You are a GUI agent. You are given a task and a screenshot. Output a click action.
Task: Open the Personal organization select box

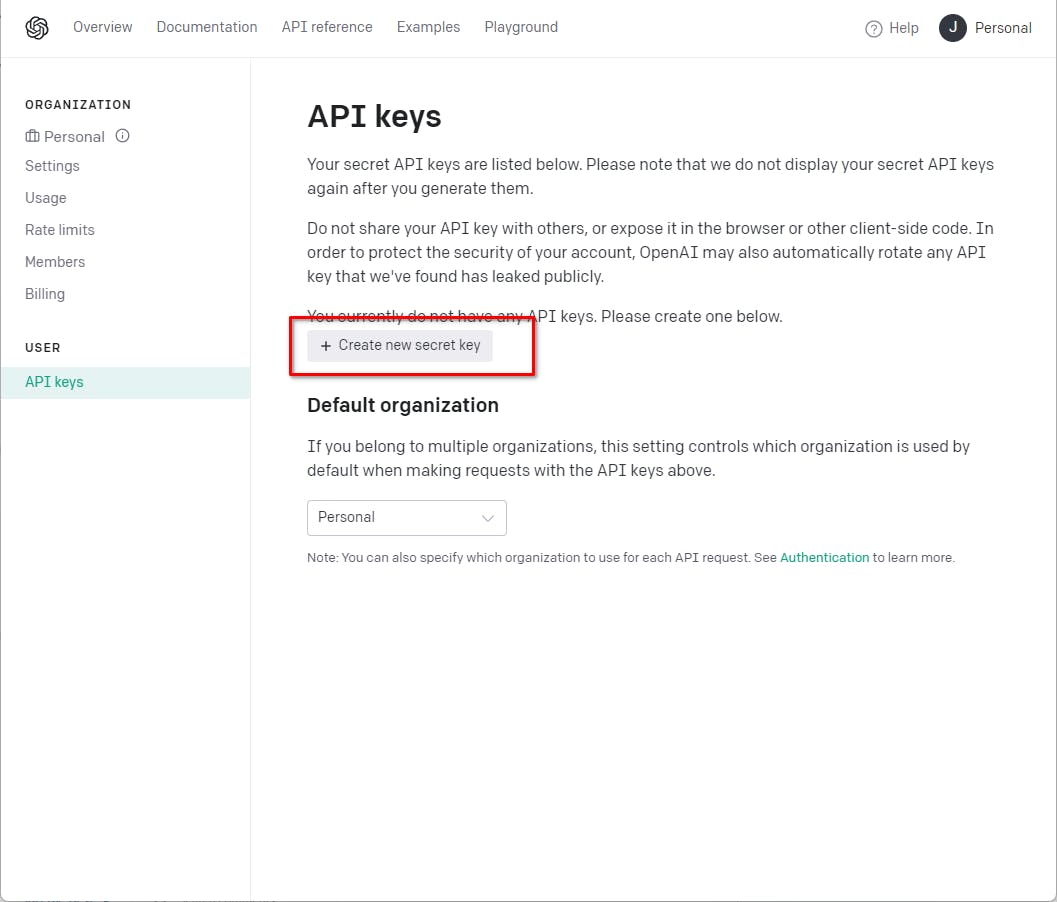pos(406,518)
